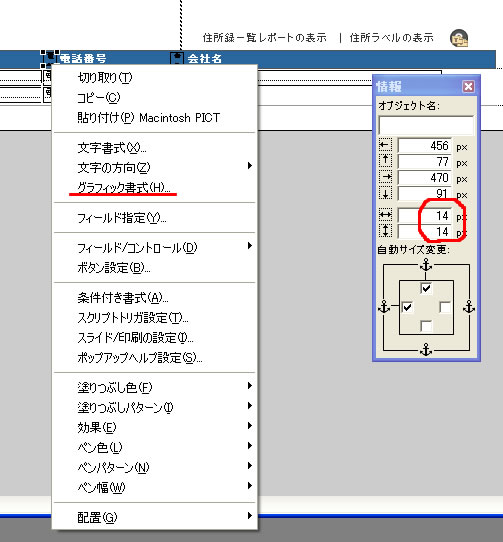Click the オブジェクト名 input field
Viewport: 503px width, 542px height.
tap(426, 125)
